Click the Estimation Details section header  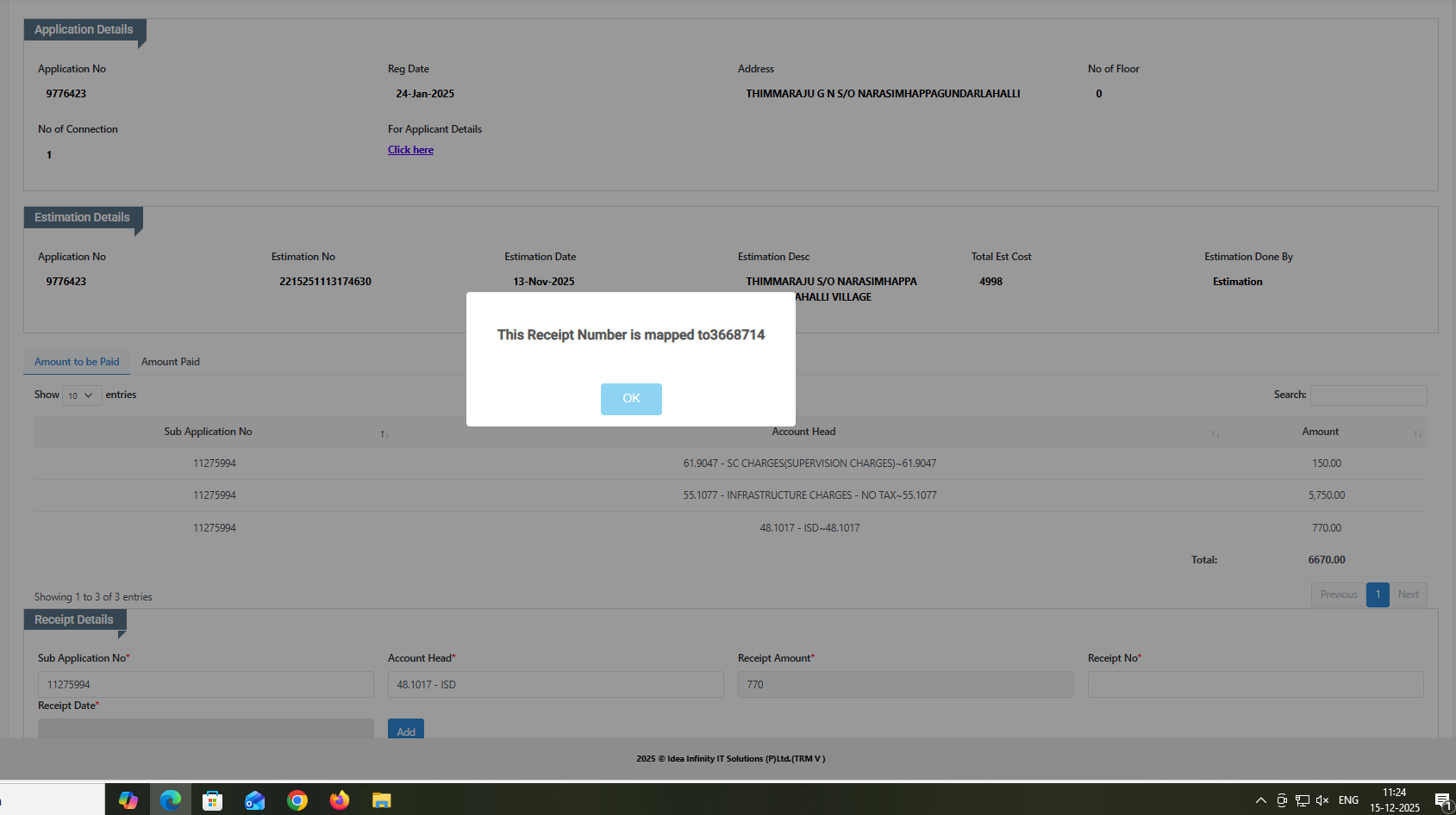pyautogui.click(x=82, y=217)
